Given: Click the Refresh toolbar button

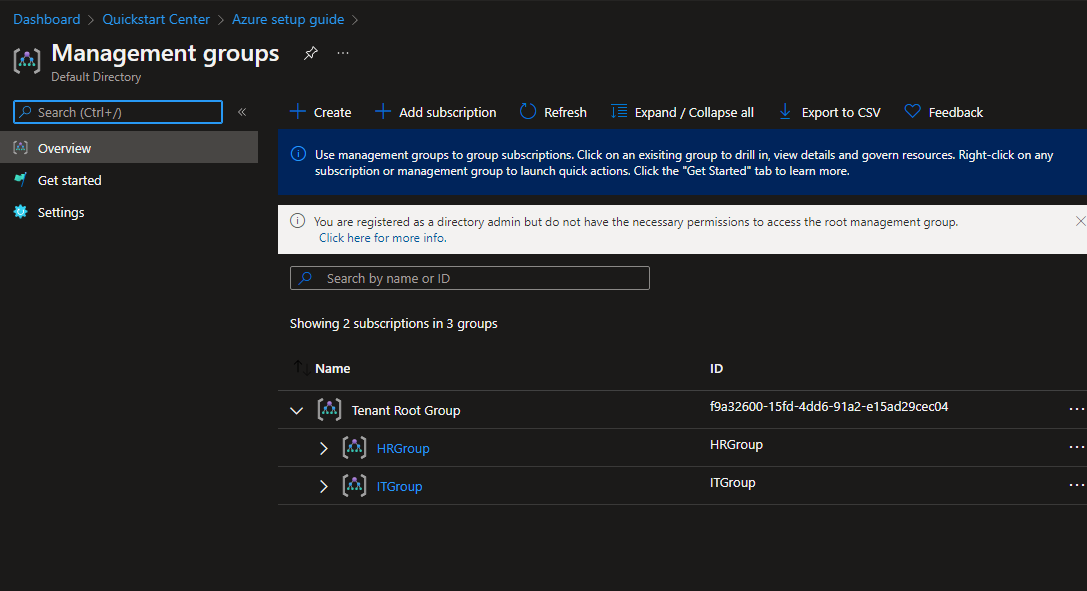Looking at the screenshot, I should tap(553, 112).
